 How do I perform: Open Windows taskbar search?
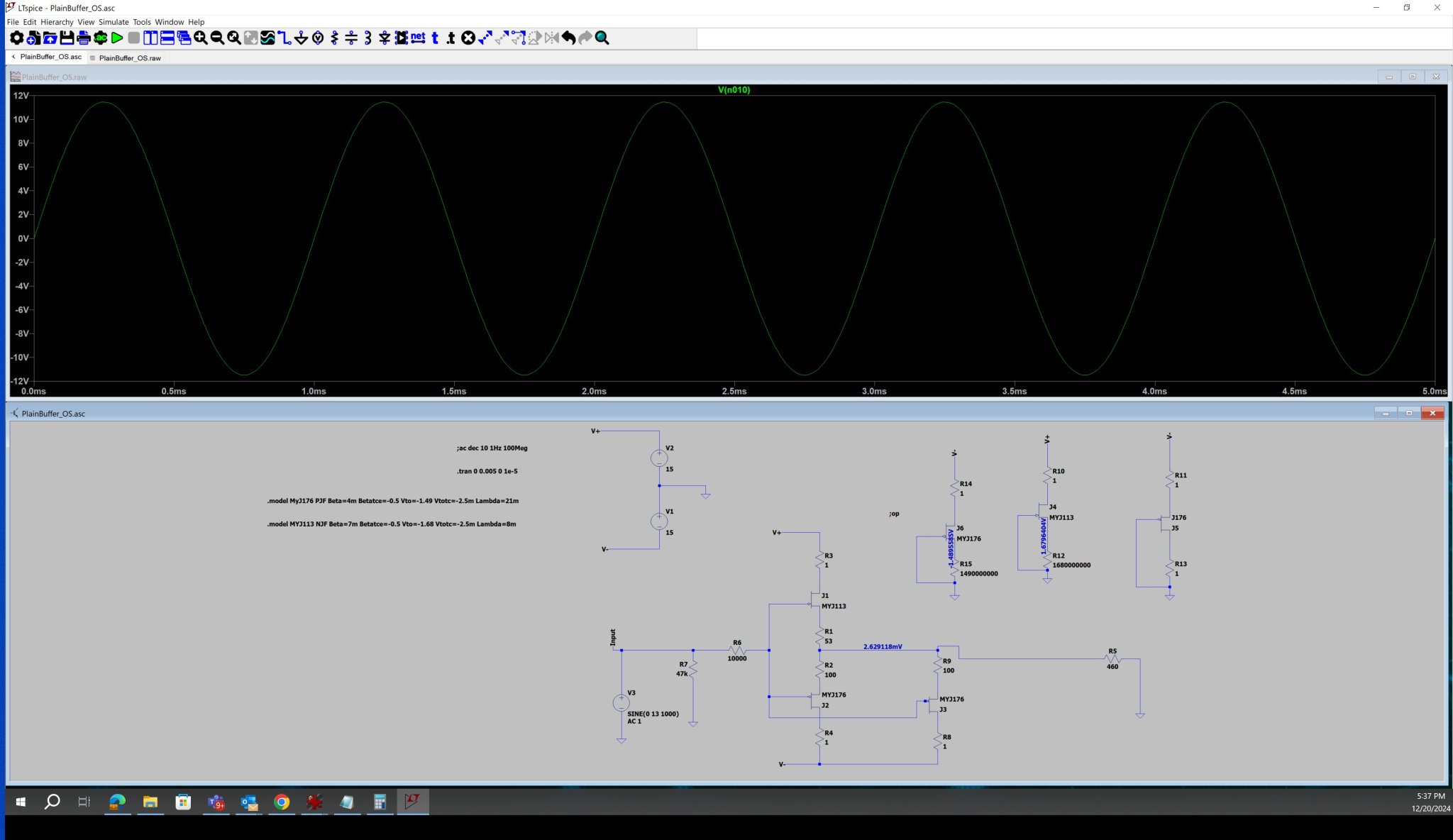[x=52, y=802]
